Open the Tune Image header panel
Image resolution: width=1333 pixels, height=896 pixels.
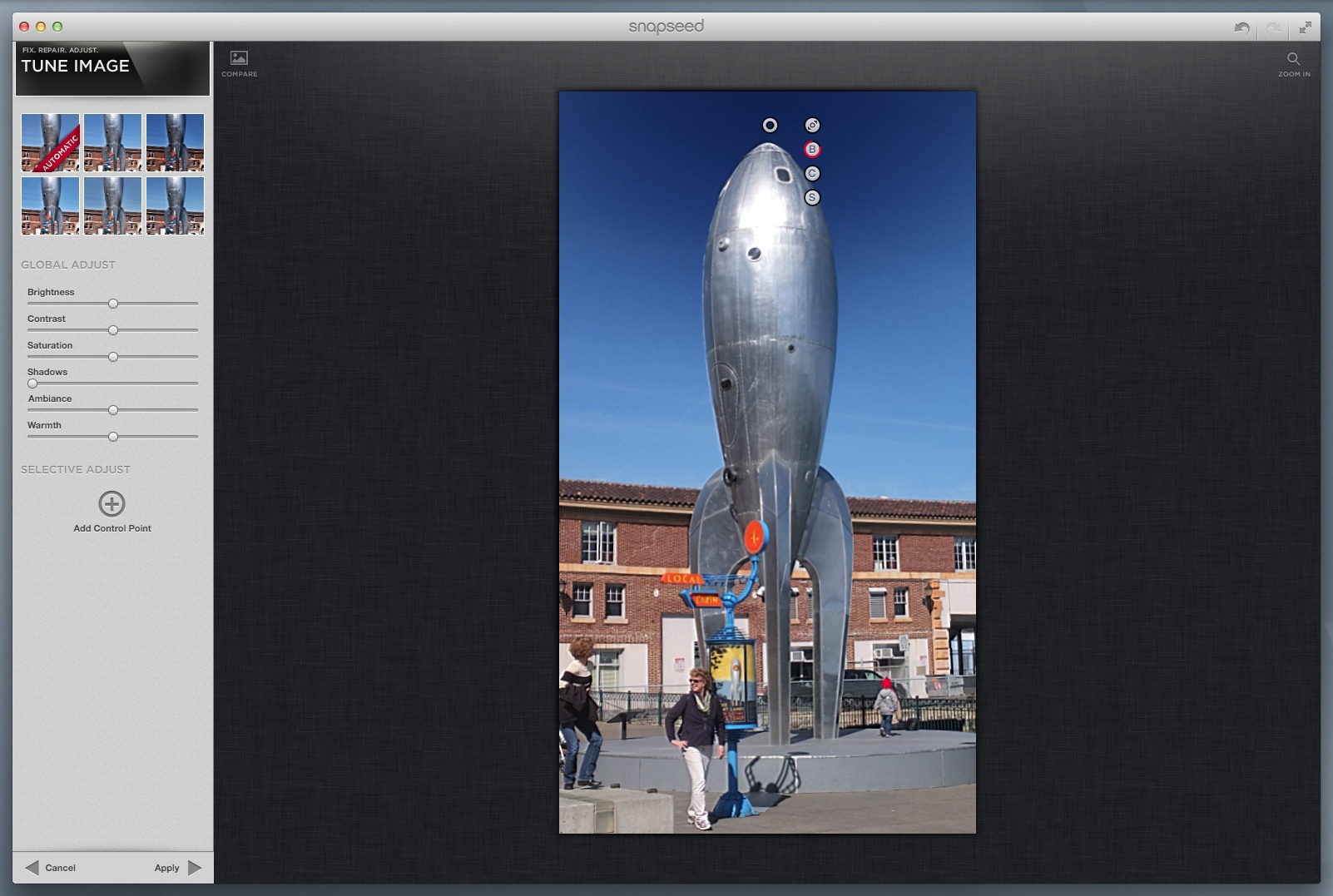click(x=111, y=68)
